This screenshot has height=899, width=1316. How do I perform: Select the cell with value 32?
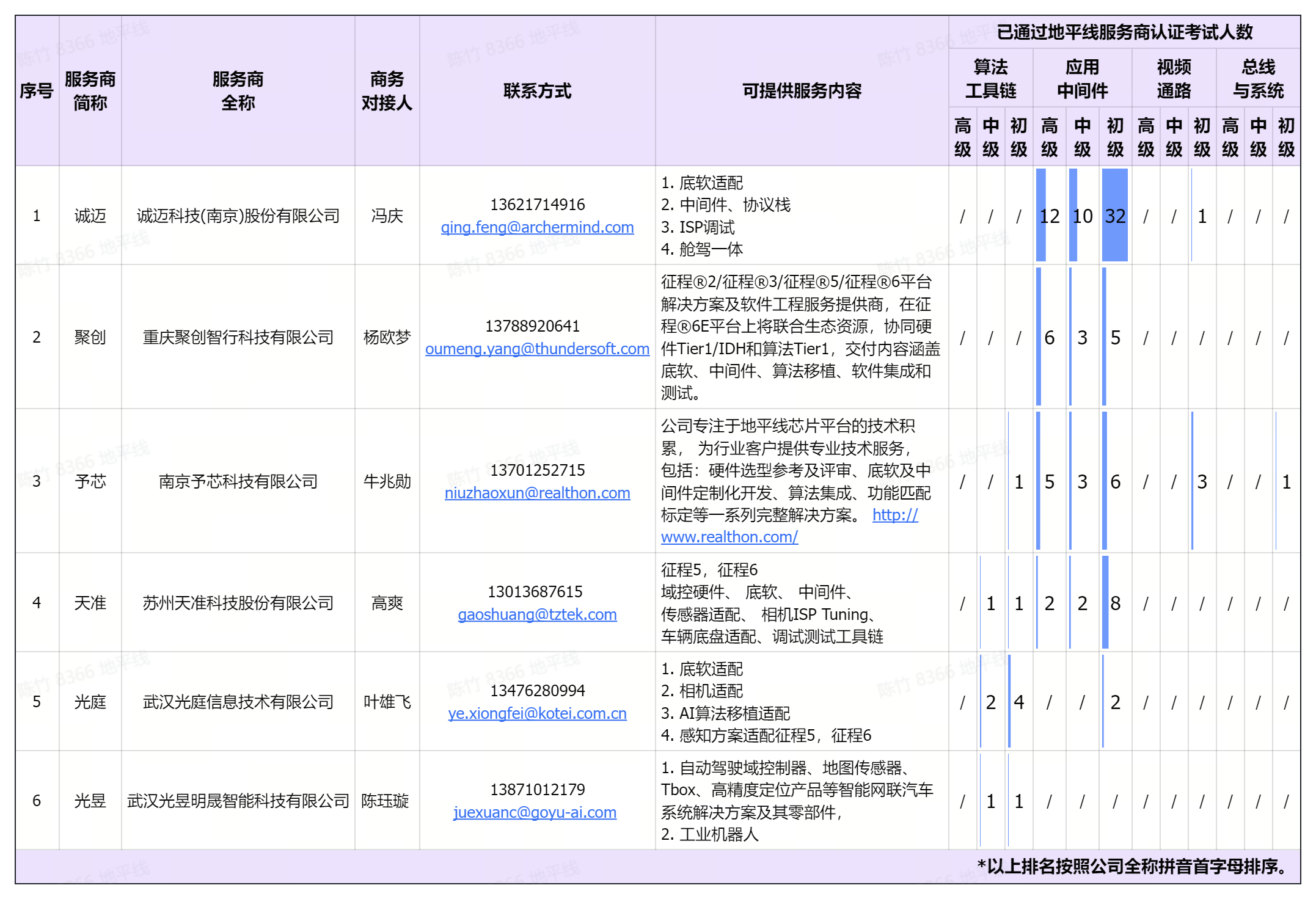click(1115, 216)
